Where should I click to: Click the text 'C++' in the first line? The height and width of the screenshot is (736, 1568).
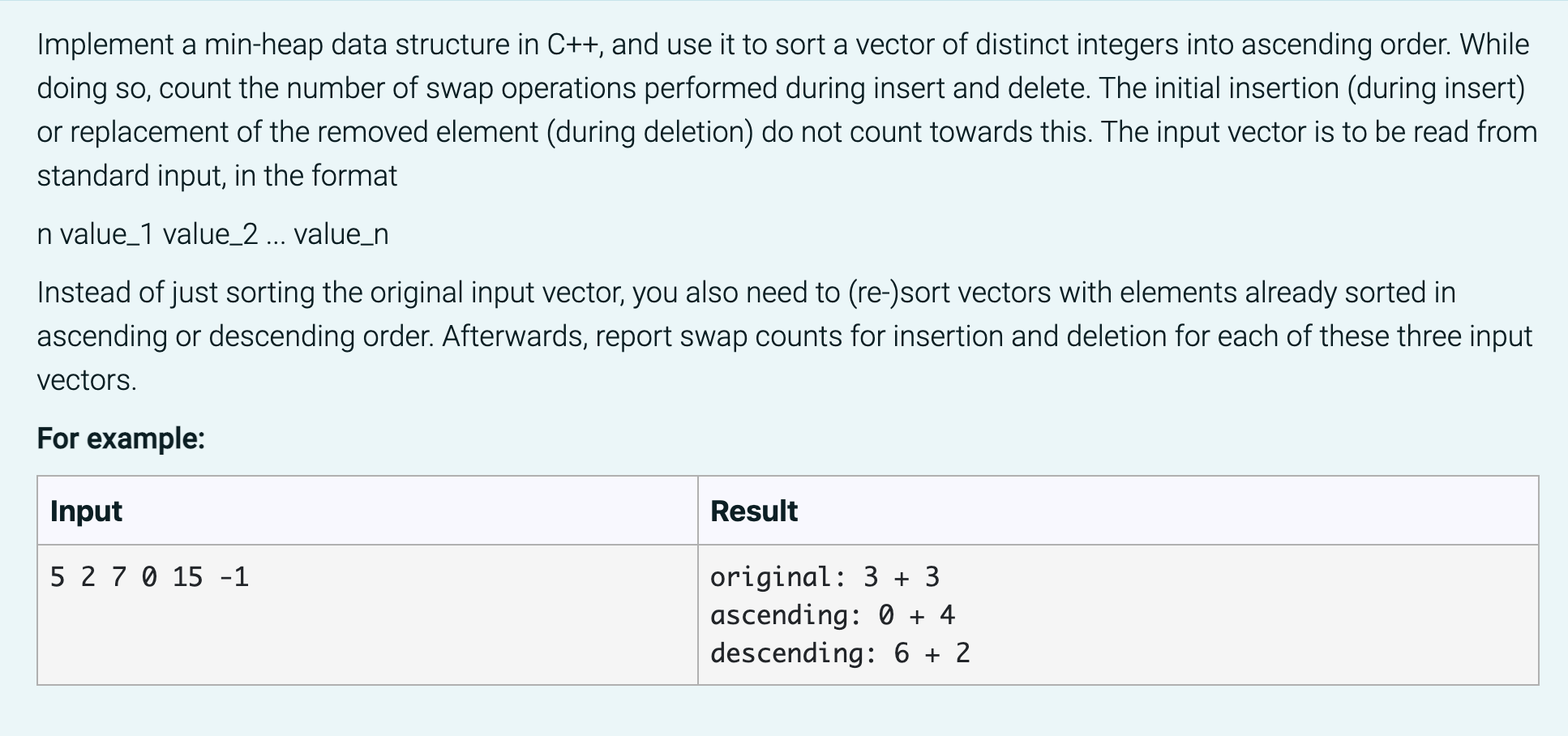click(x=573, y=45)
